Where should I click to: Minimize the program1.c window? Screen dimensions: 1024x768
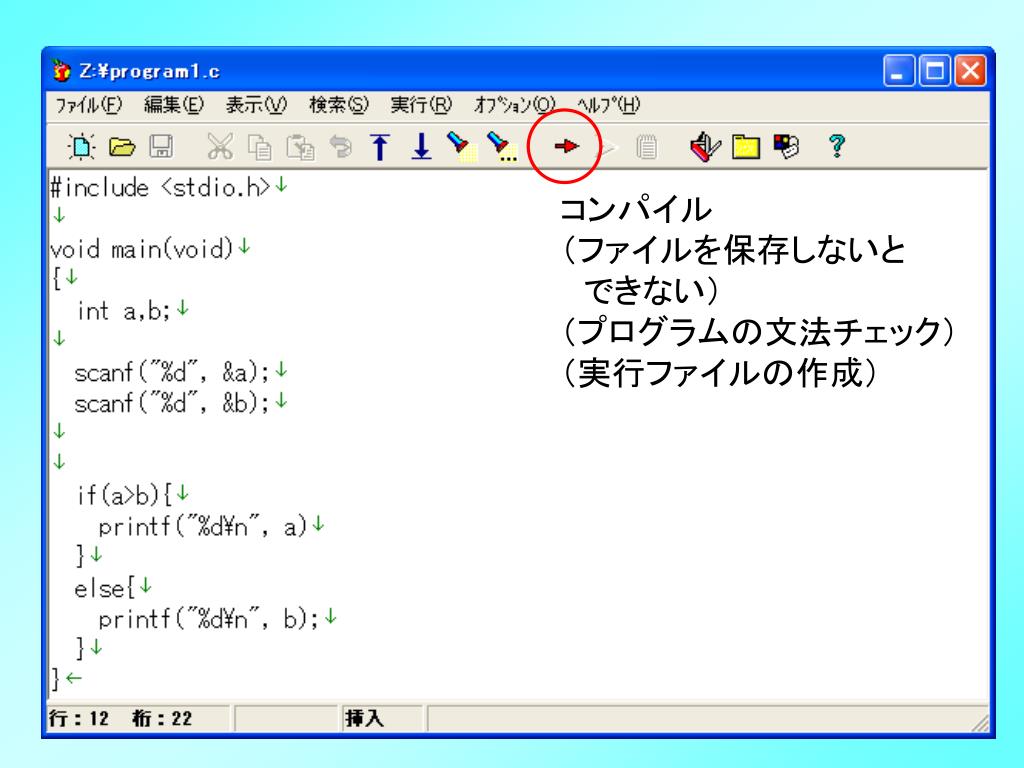click(899, 71)
